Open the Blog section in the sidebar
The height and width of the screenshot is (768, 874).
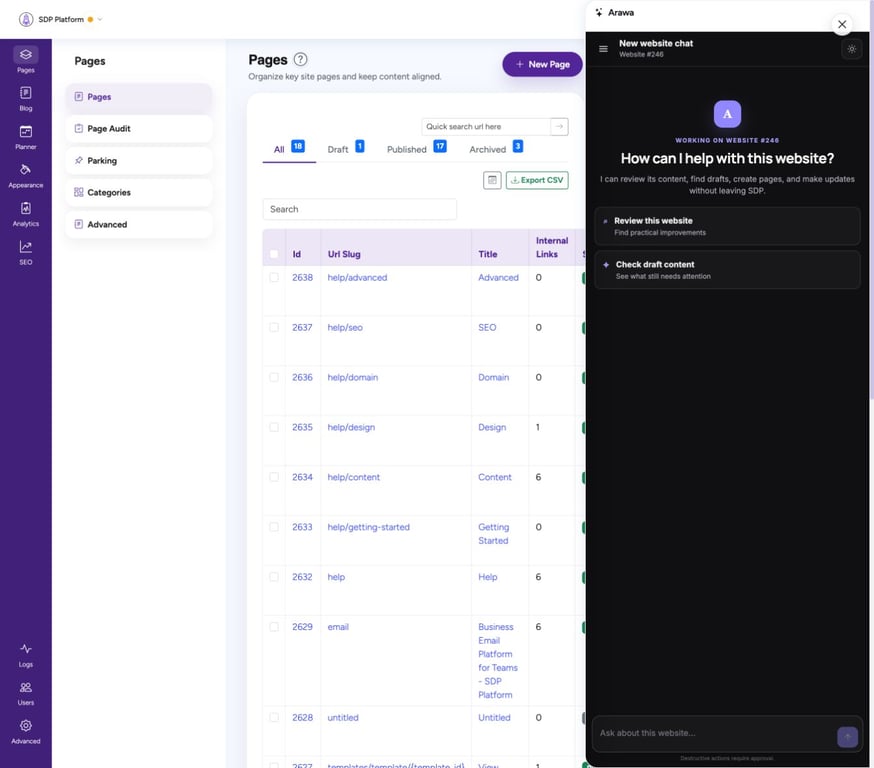click(x=26, y=99)
